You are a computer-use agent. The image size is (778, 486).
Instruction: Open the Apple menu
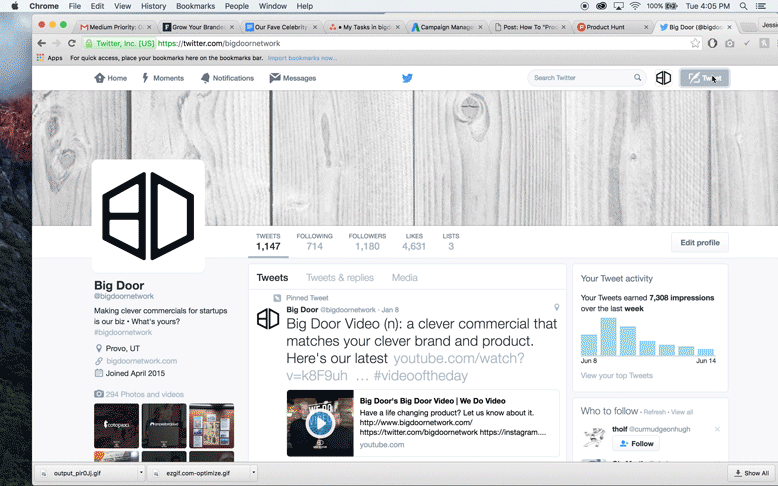click(14, 6)
